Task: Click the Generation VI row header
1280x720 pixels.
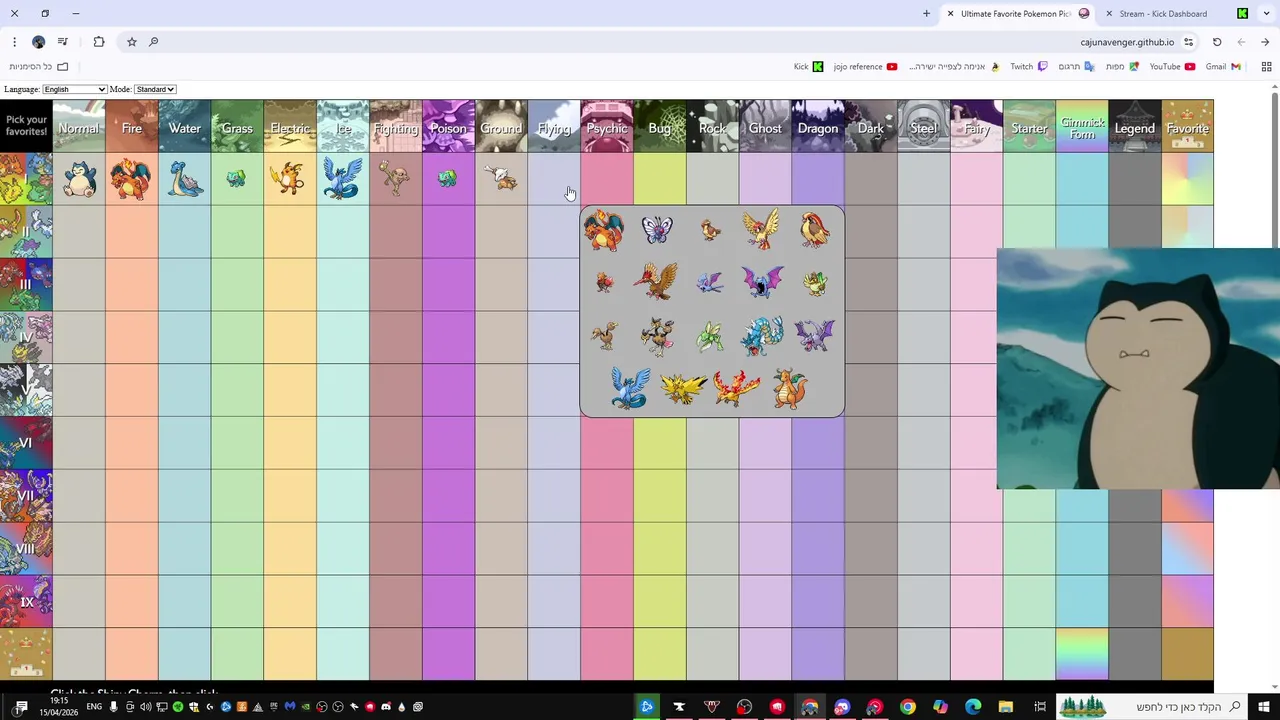Action: [26, 443]
